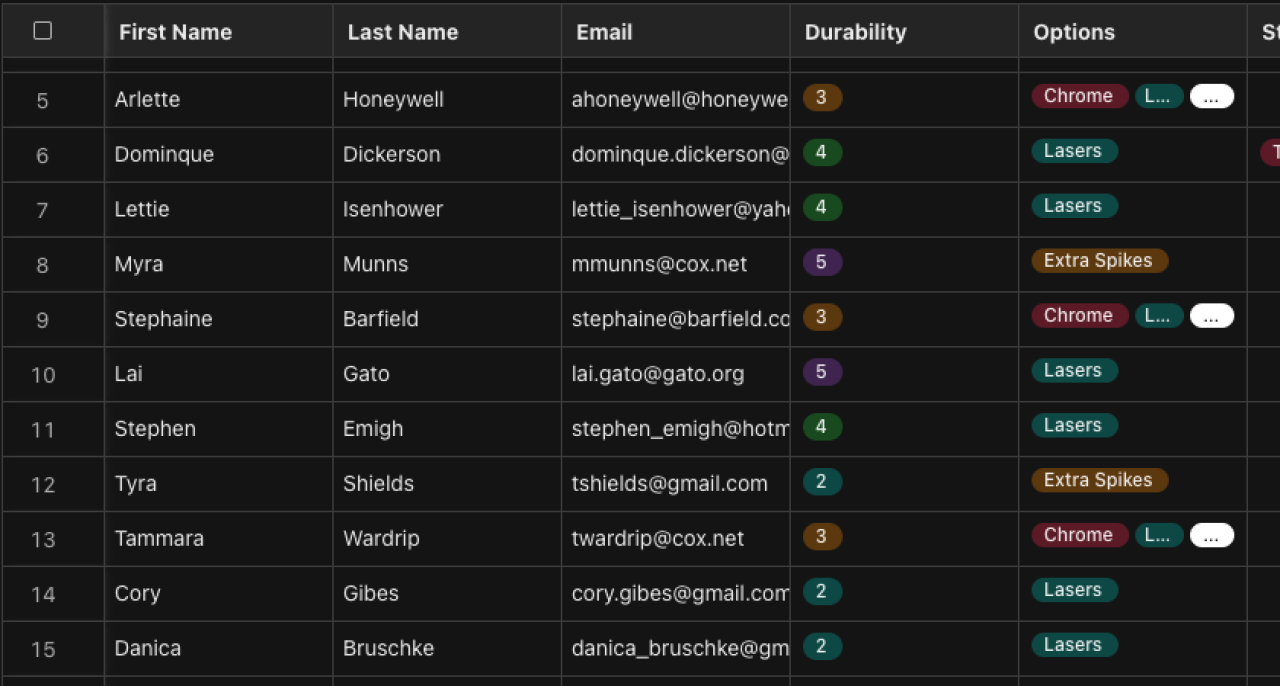1280x686 pixels.
Task: Select the Durability column header
Action: click(855, 32)
